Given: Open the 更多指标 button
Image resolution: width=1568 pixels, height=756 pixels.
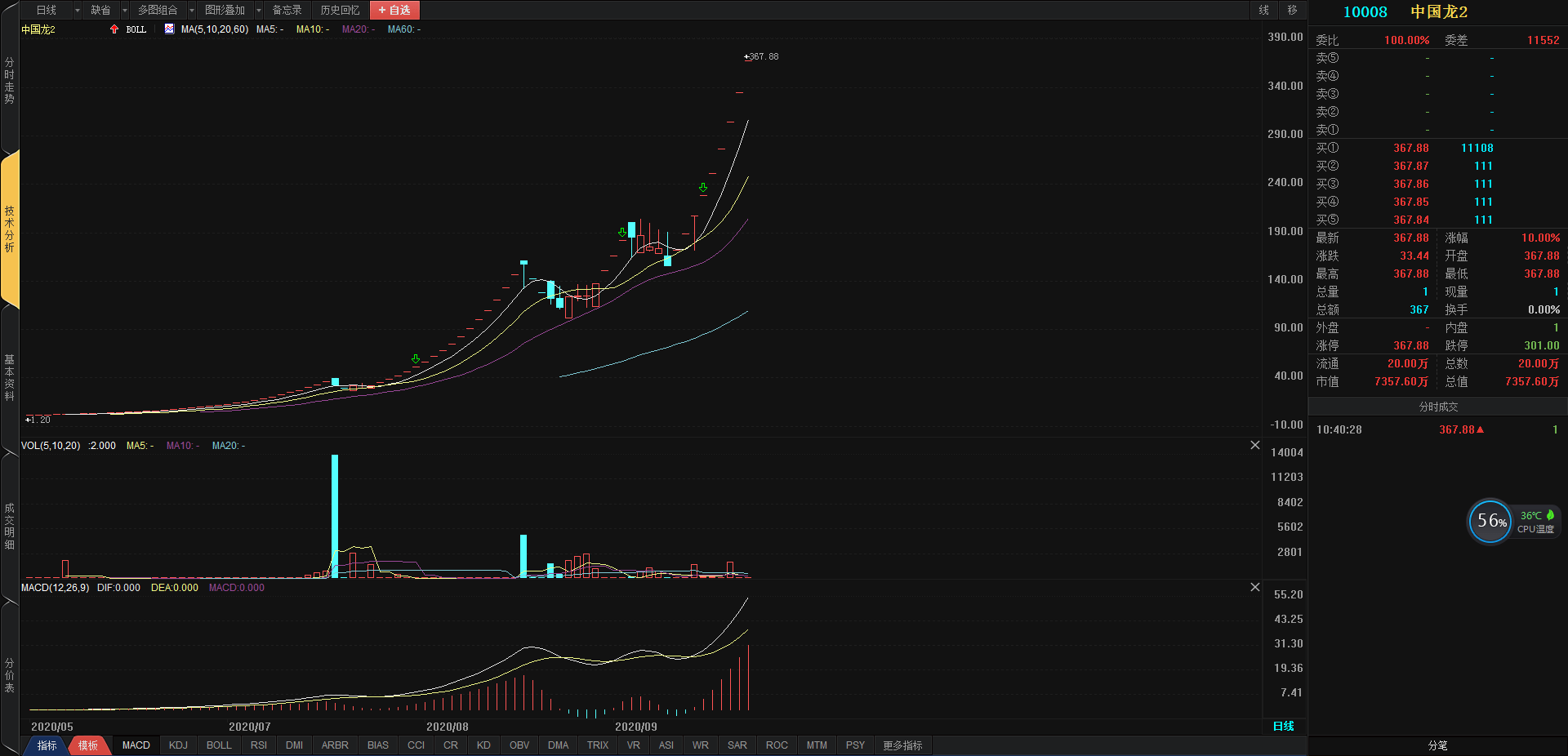Looking at the screenshot, I should tap(902, 745).
